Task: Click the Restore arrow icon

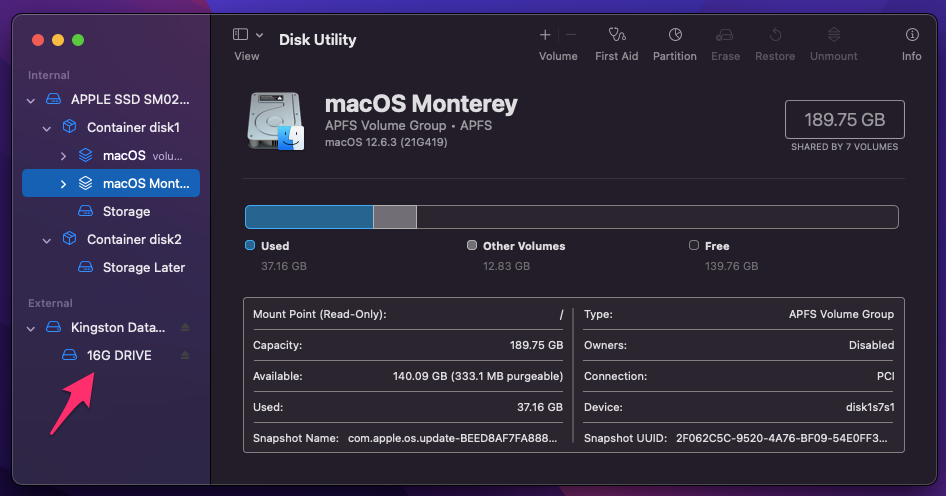Action: [775, 35]
